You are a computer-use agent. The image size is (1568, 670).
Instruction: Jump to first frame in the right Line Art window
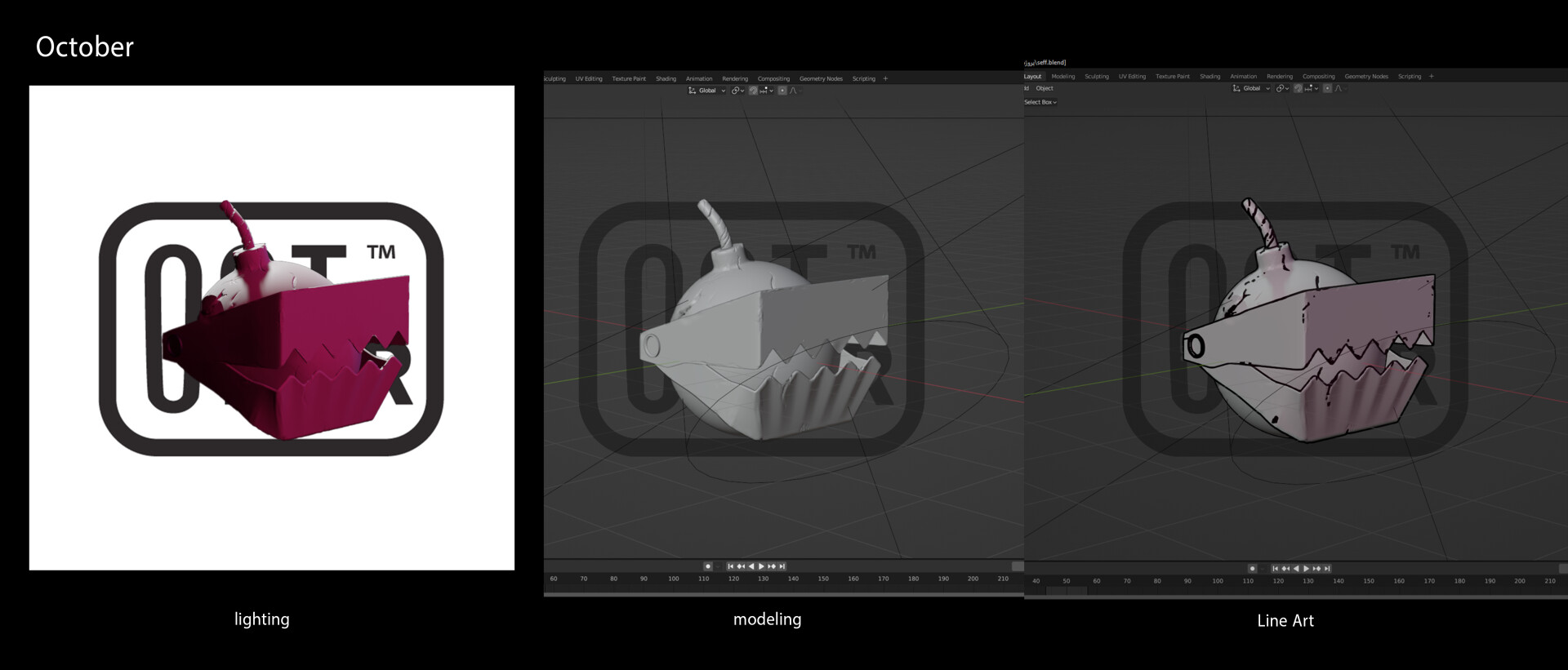[1275, 569]
